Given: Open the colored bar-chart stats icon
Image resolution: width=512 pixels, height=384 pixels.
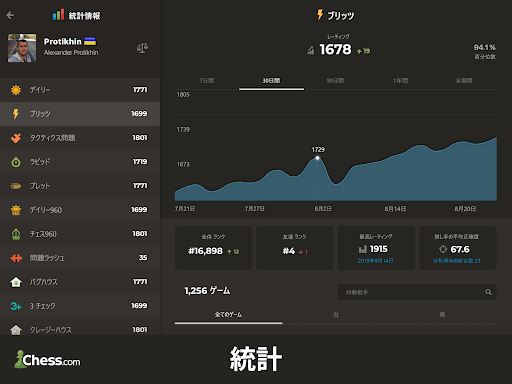Looking at the screenshot, I should (x=58, y=15).
